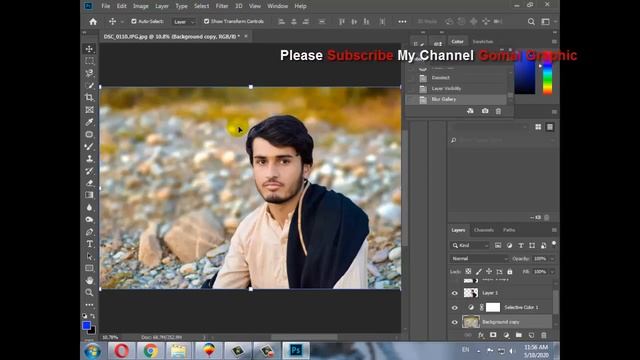Open the Color panel menu

pyautogui.click(x=554, y=42)
